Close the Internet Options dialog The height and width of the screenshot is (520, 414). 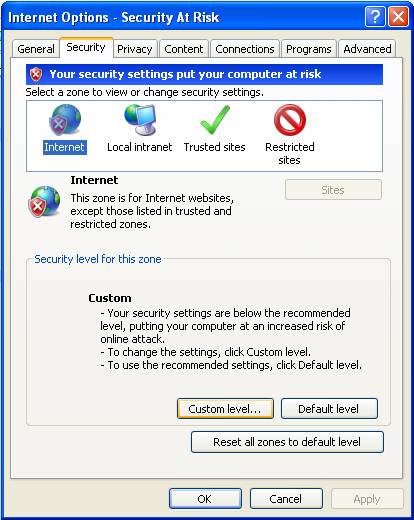pos(398,17)
